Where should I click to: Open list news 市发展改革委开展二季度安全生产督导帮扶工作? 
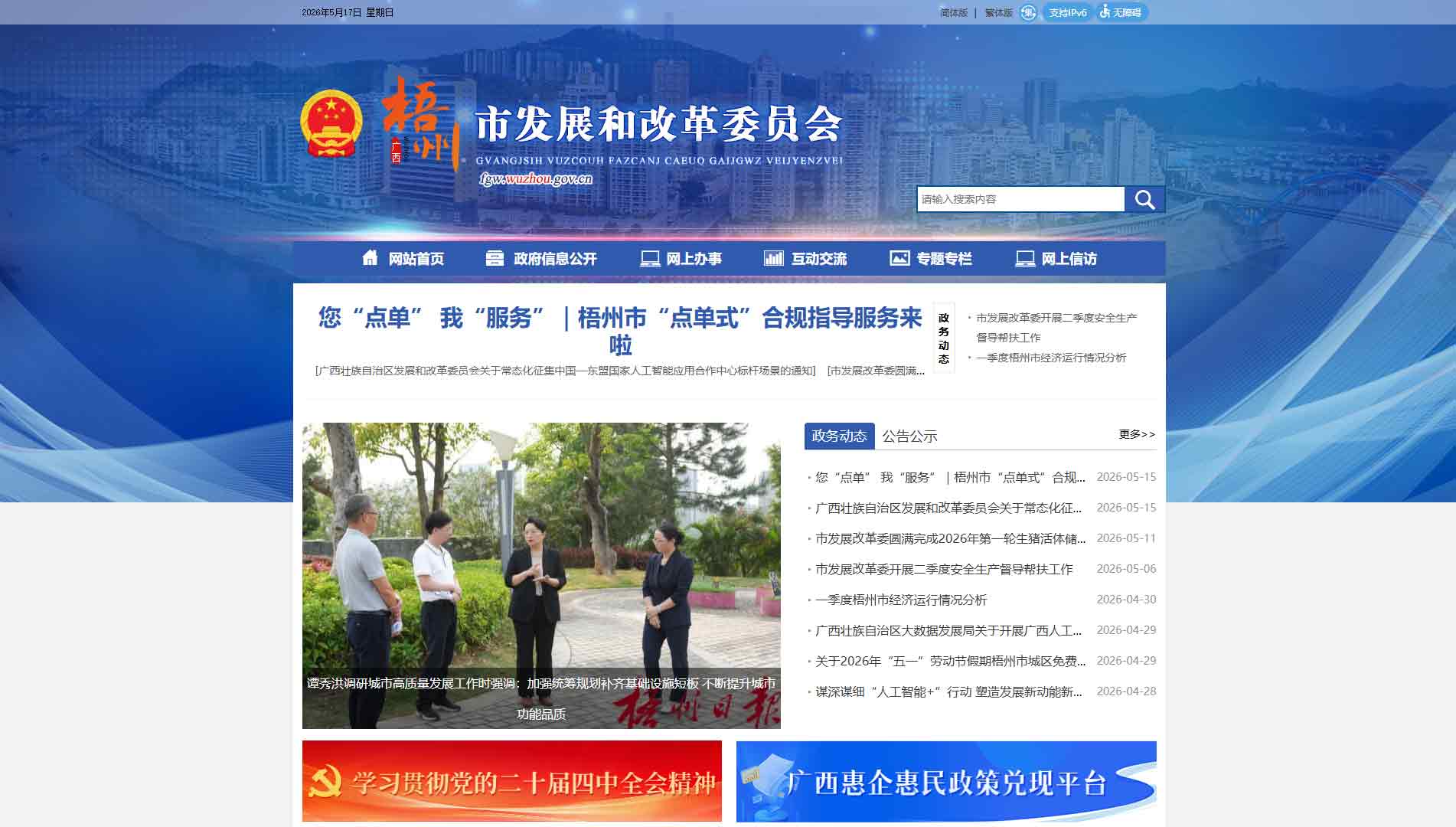(x=944, y=569)
